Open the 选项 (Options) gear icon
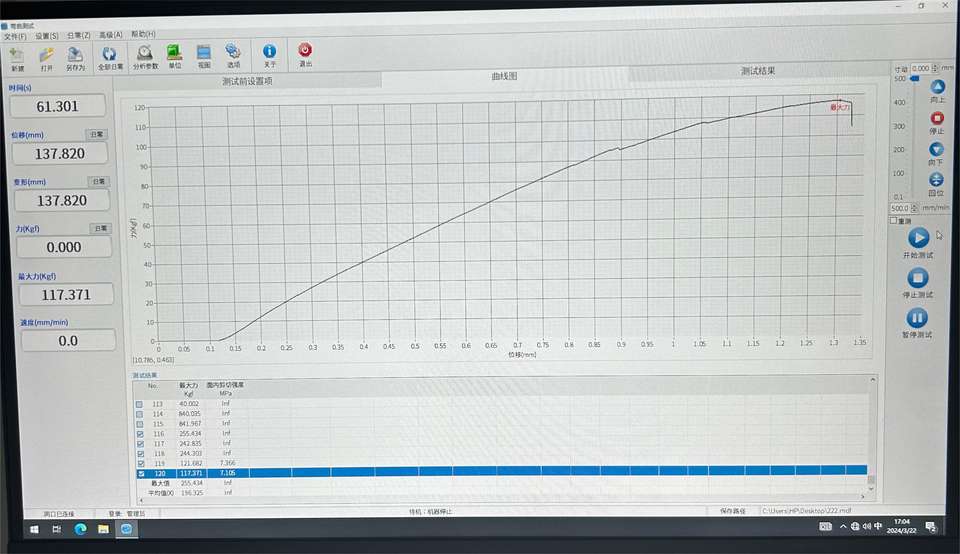960x554 pixels. click(x=233, y=54)
